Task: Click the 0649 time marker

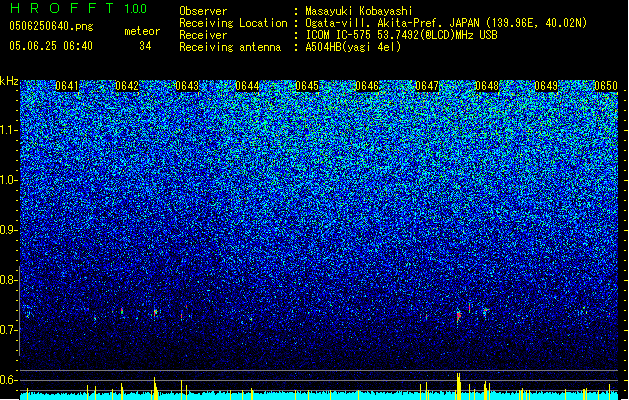Action: point(546,86)
